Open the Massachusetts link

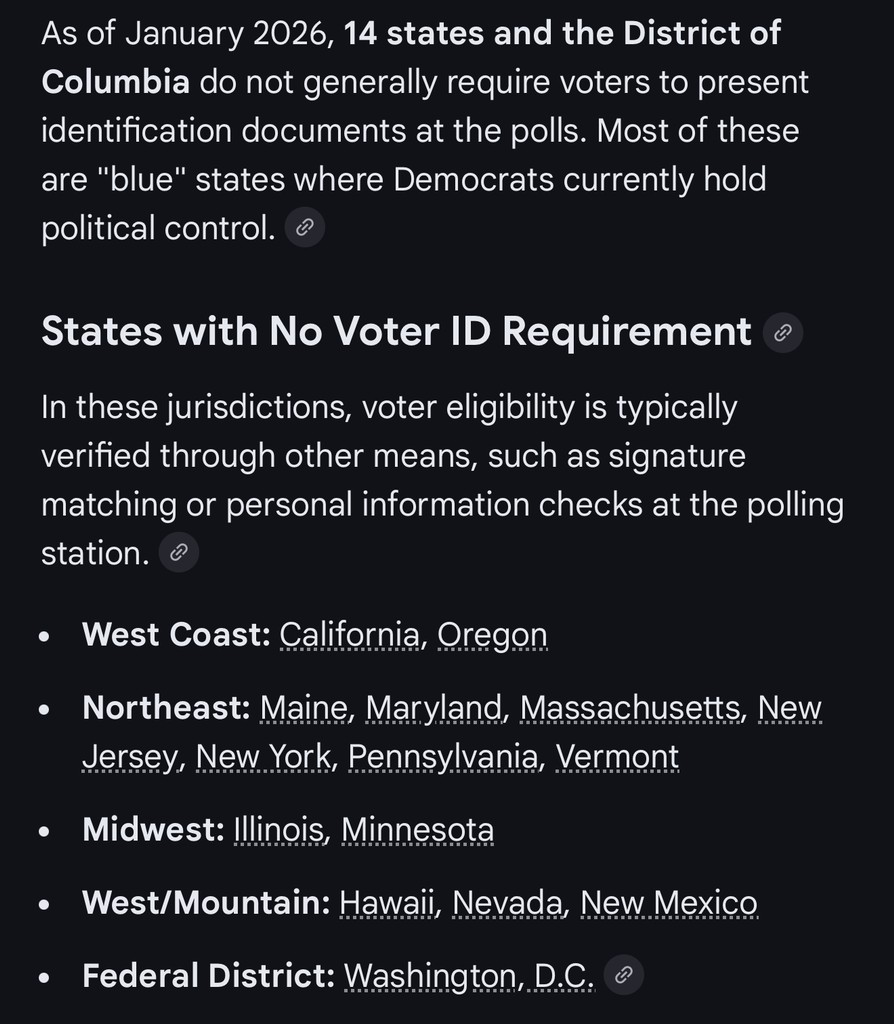[632, 708]
